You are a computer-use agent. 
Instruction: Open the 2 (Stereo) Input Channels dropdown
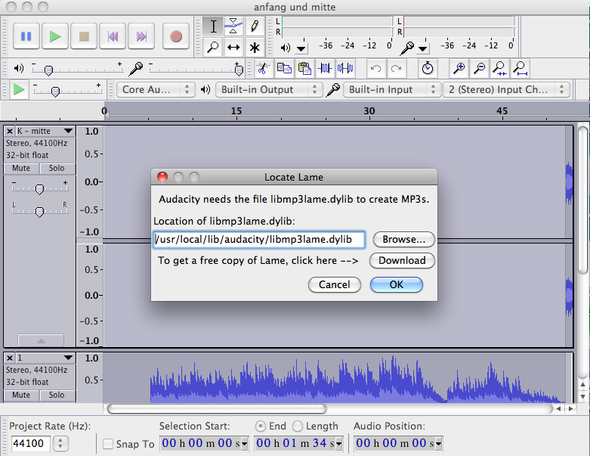point(506,90)
